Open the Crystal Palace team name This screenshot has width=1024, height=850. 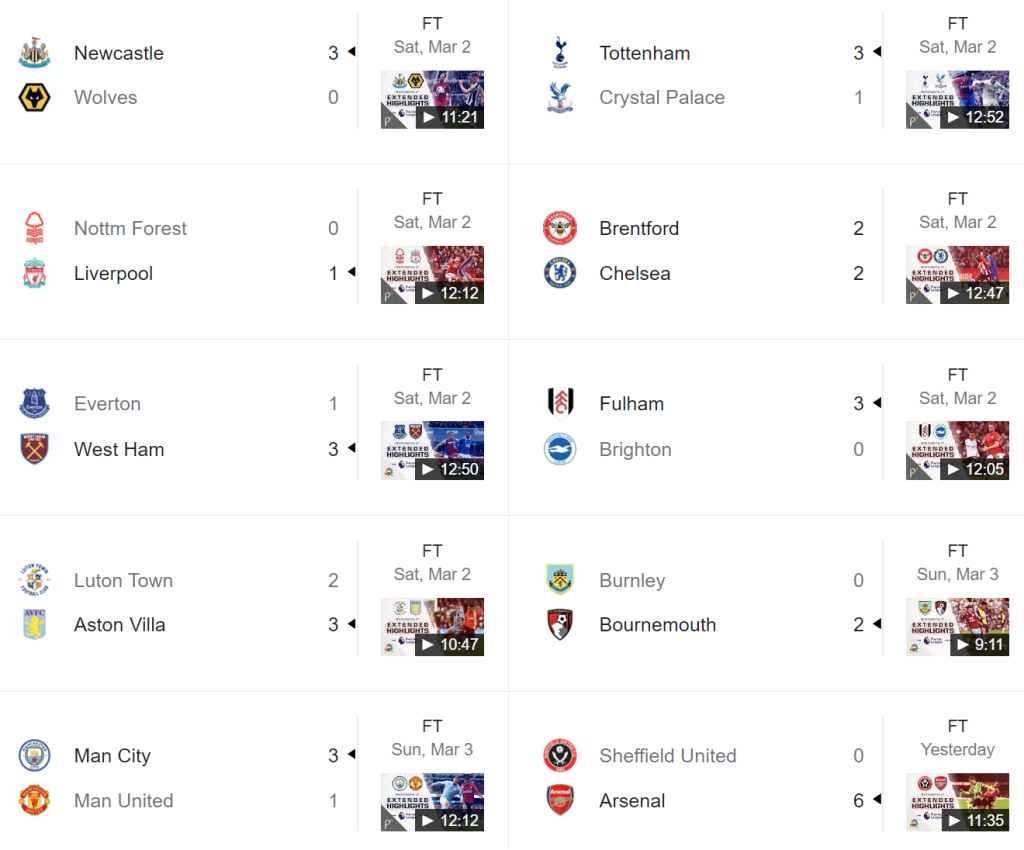point(662,98)
